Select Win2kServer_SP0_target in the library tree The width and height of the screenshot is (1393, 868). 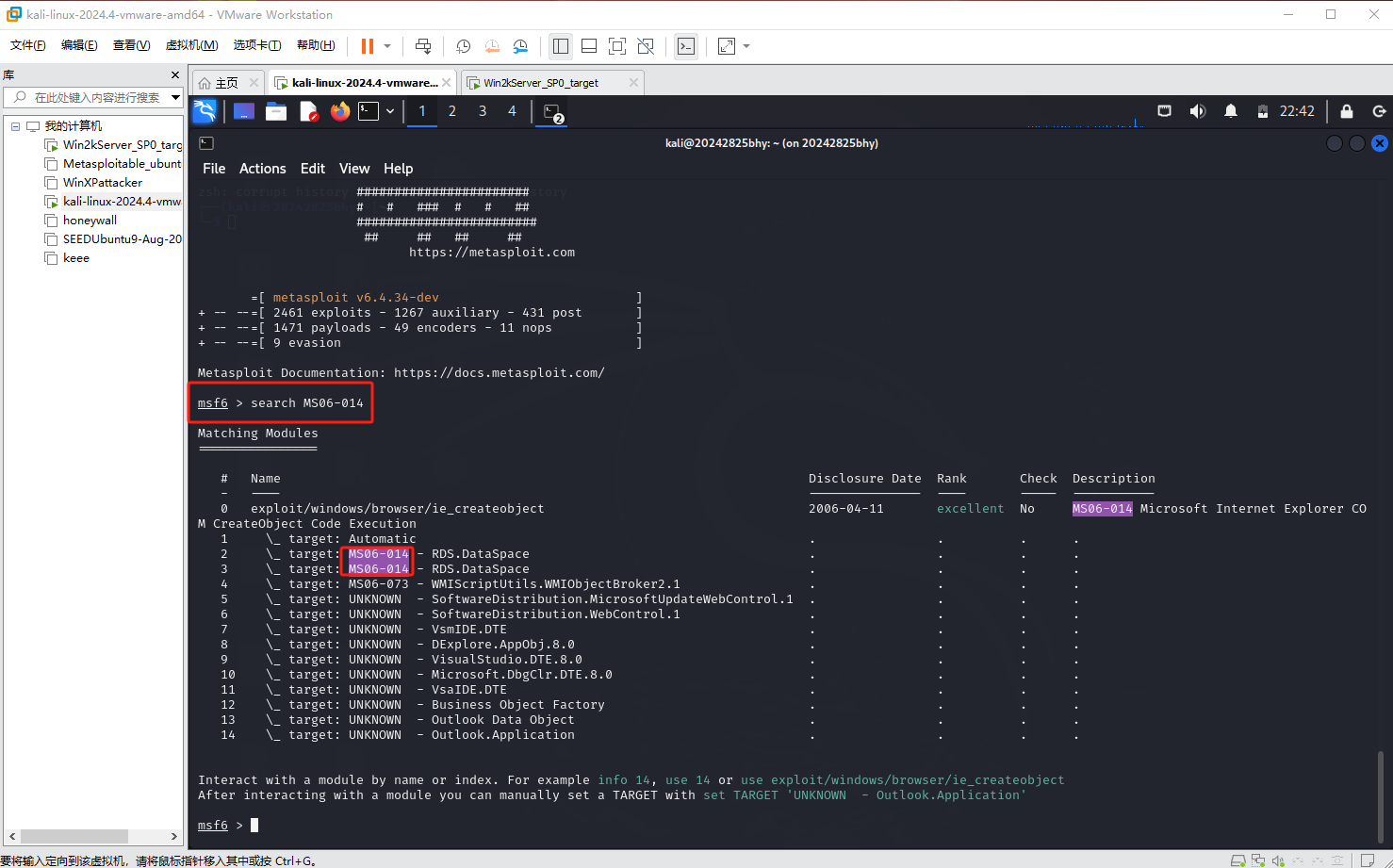pos(114,145)
